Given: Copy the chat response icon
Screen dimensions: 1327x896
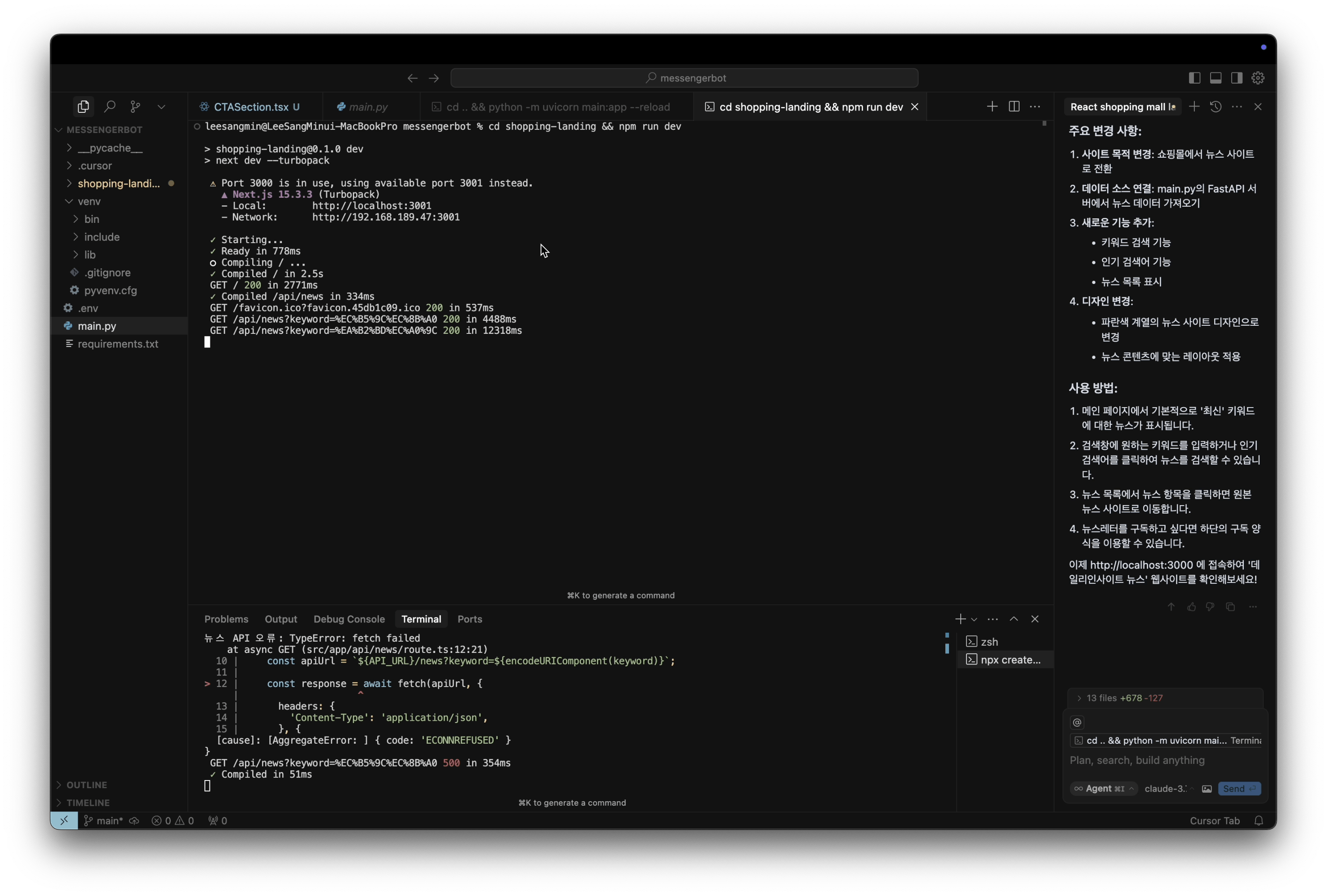Looking at the screenshot, I should tap(1230, 607).
